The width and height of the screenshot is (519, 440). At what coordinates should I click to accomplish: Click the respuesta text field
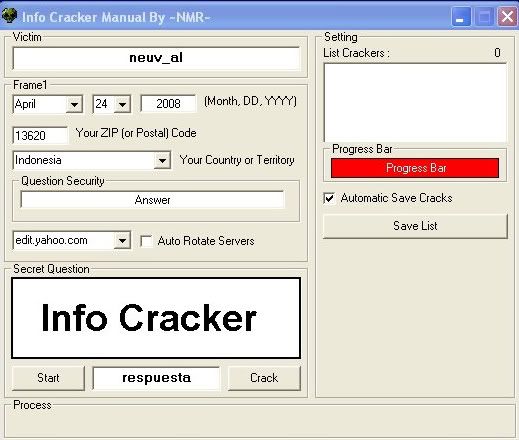[156, 378]
